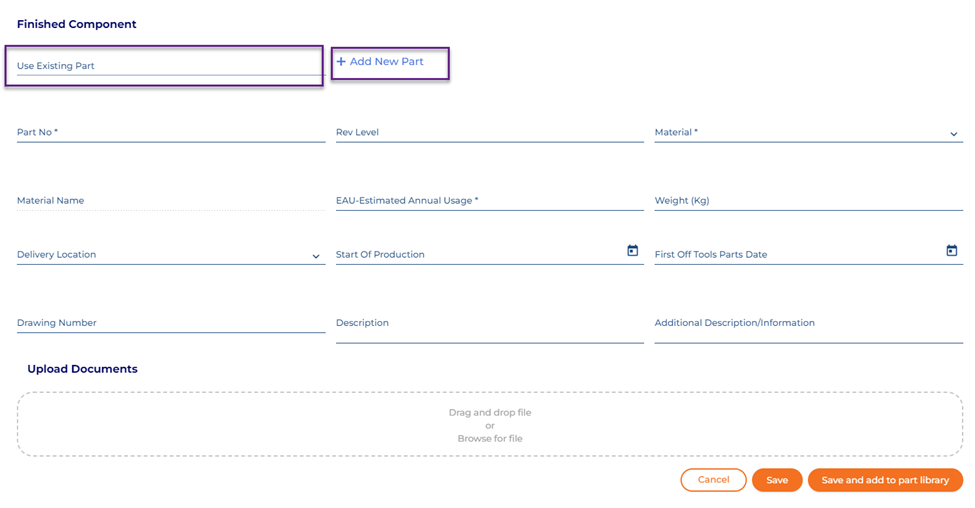Open Start Of Production calendar picker
Screen dimensions: 975x508
coord(632,251)
